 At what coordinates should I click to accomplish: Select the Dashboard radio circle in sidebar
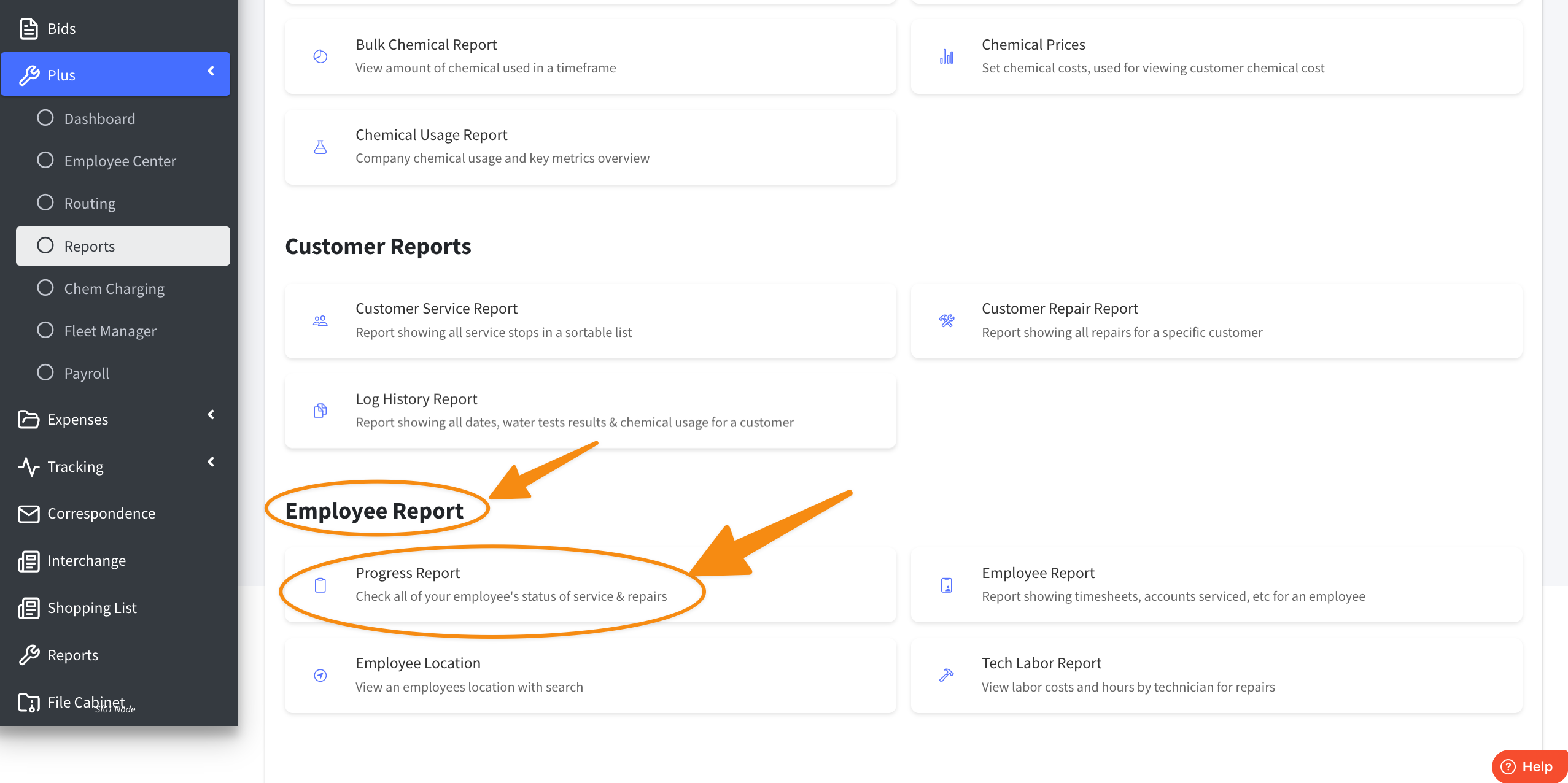click(45, 118)
